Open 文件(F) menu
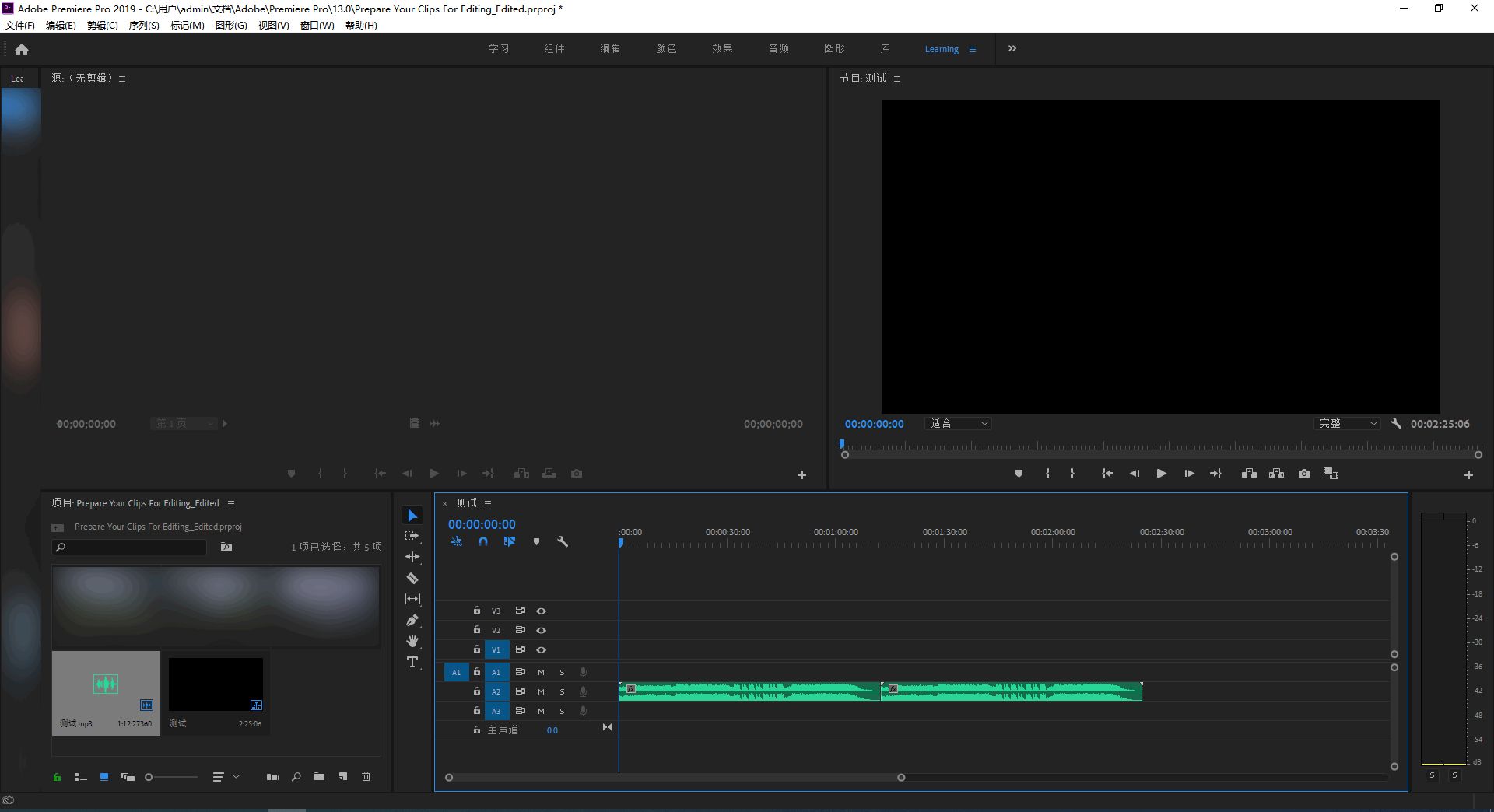Viewport: 1494px width, 812px height. point(20,26)
